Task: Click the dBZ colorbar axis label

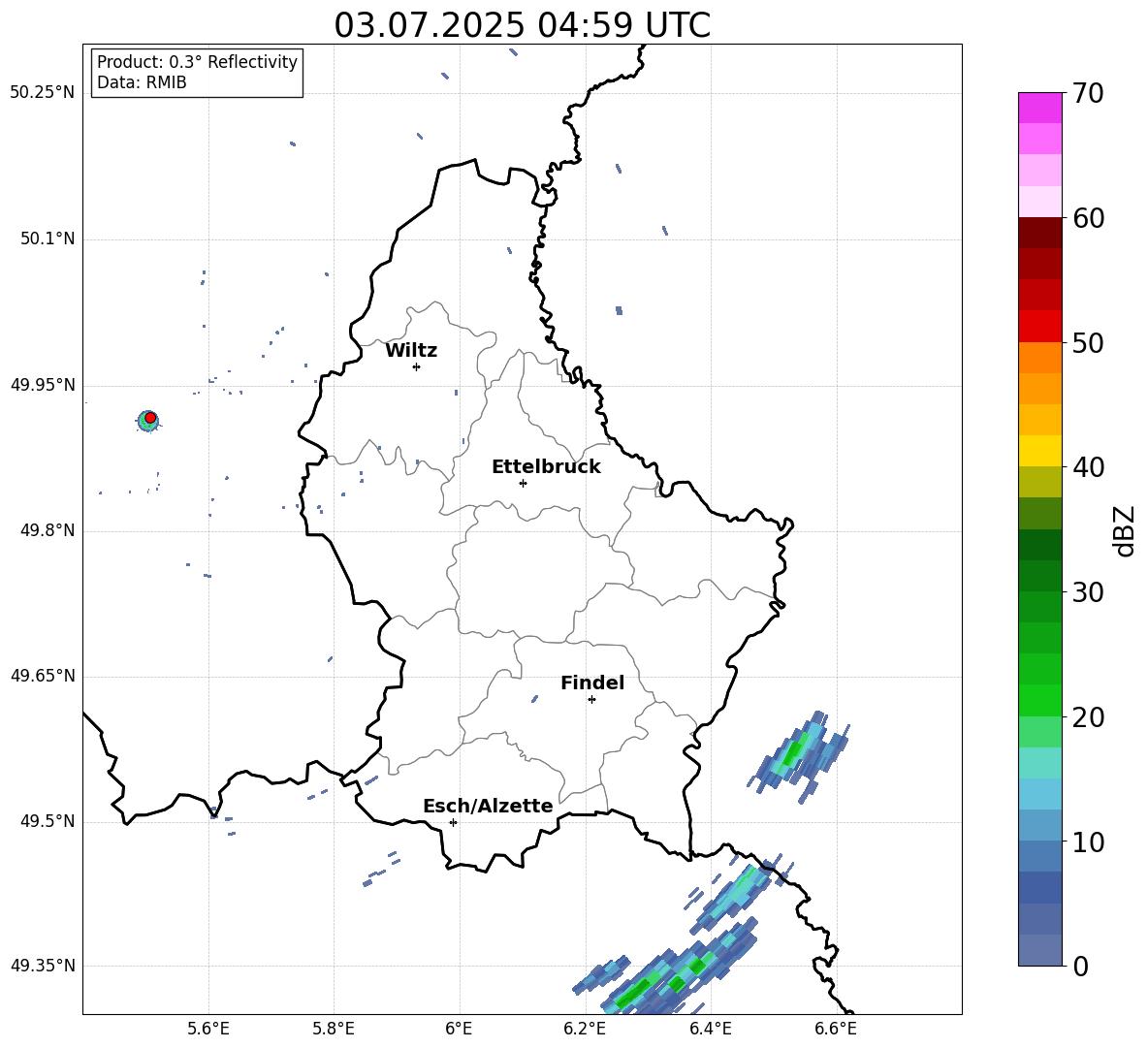Action: [x=1126, y=530]
